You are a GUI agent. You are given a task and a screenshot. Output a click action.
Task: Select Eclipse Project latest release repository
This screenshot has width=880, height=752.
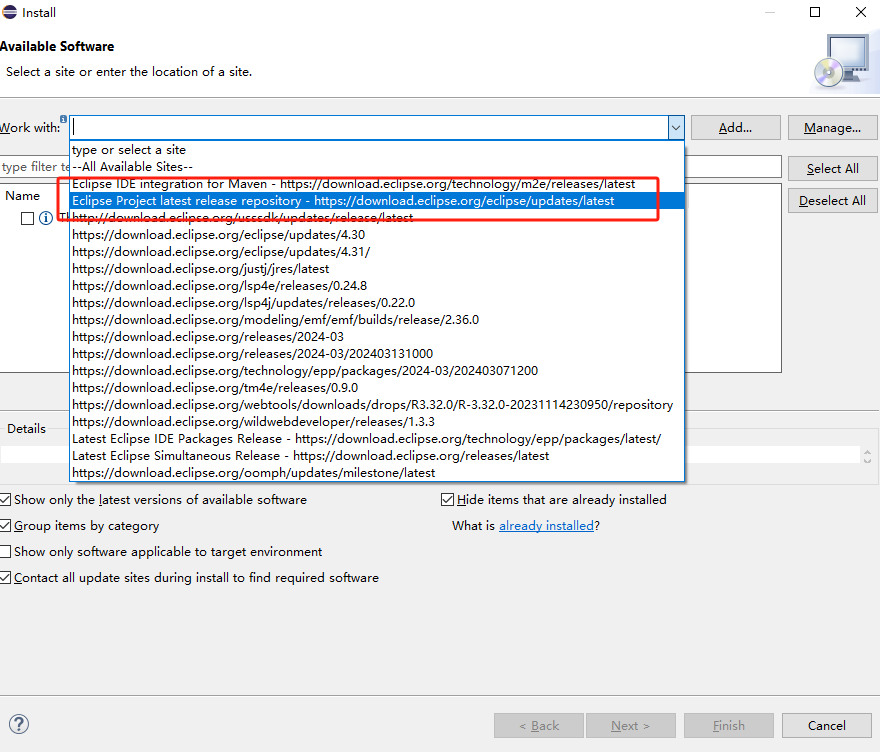tap(343, 201)
